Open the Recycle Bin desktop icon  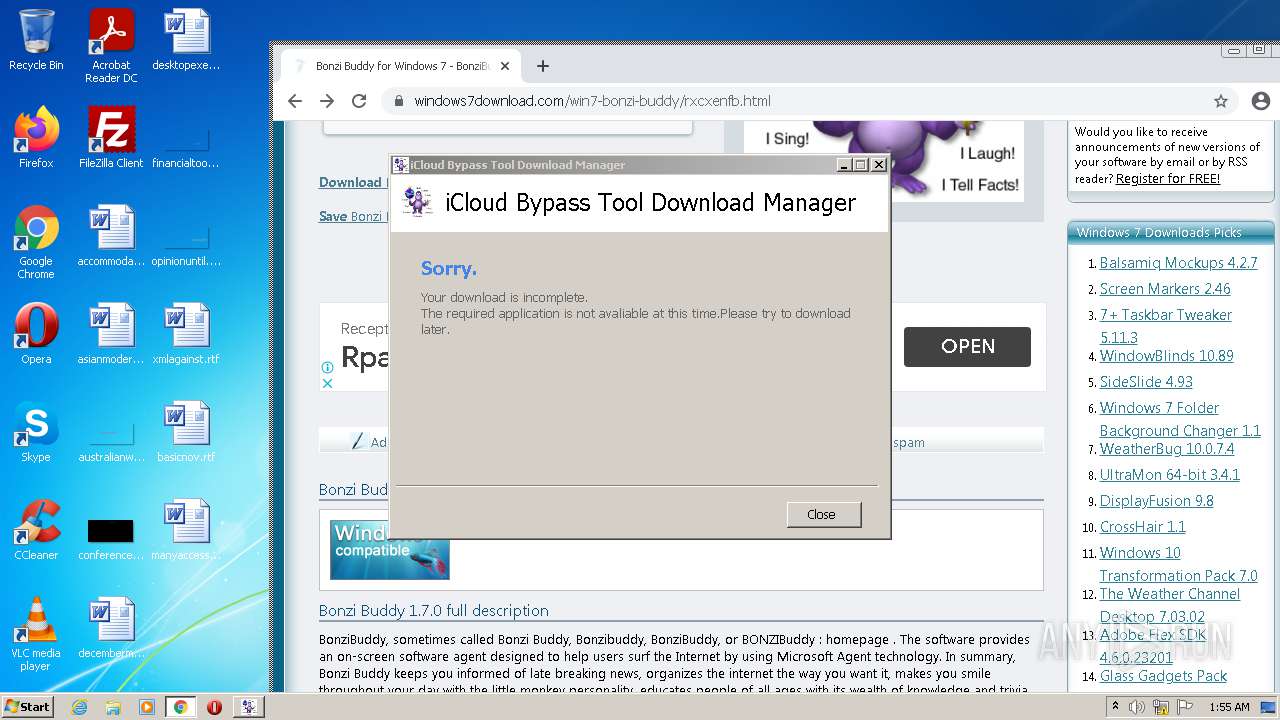pos(36,40)
